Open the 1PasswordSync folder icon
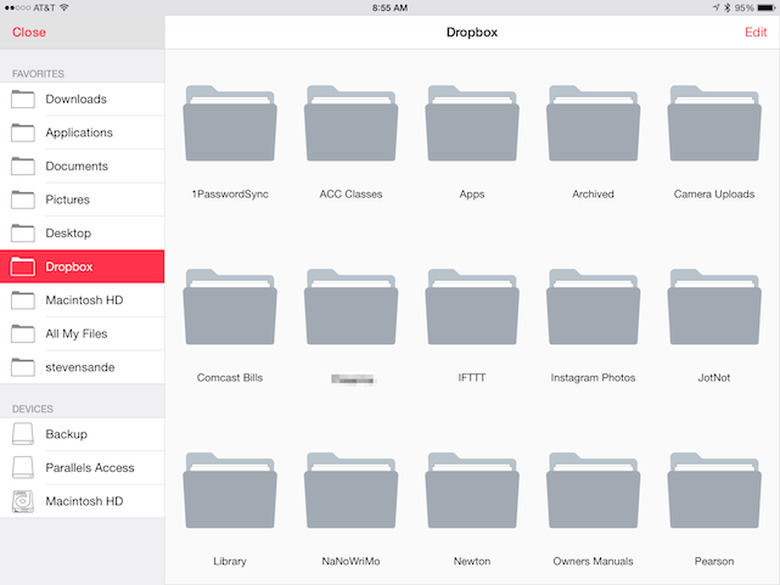This screenshot has height=585, width=780. [230, 123]
